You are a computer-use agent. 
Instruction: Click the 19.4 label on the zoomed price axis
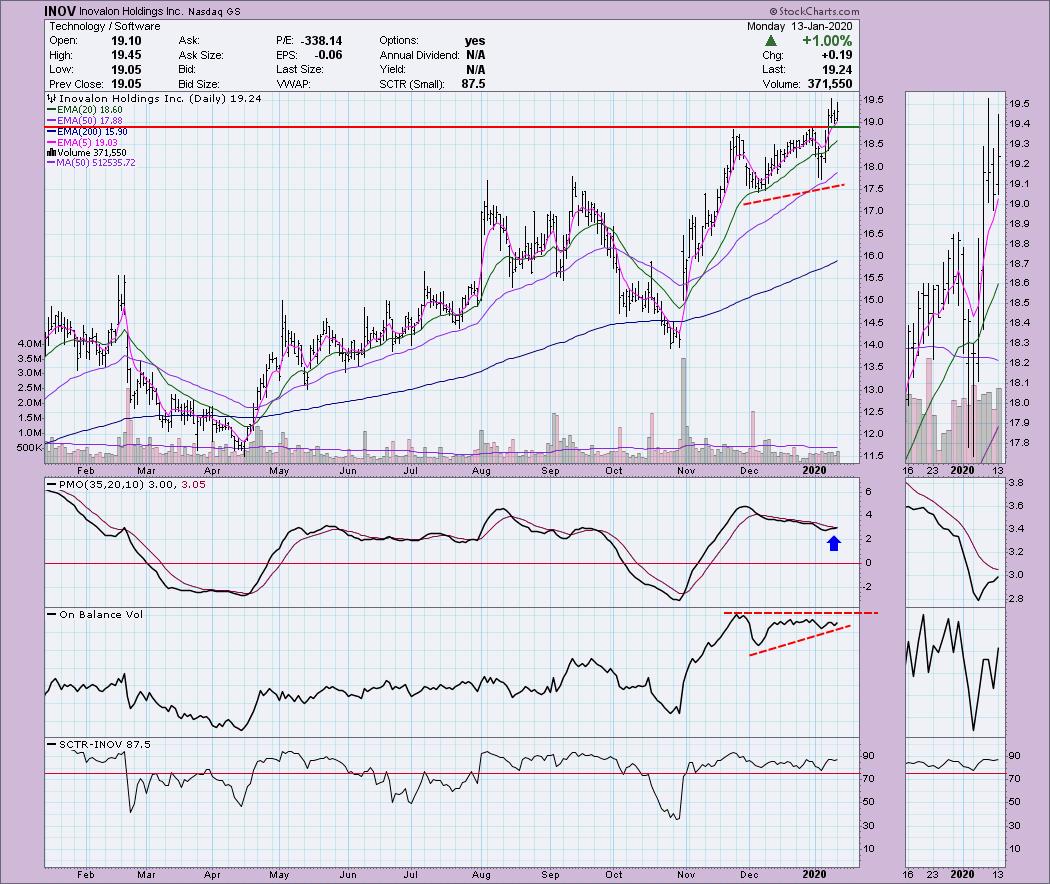[1019, 123]
